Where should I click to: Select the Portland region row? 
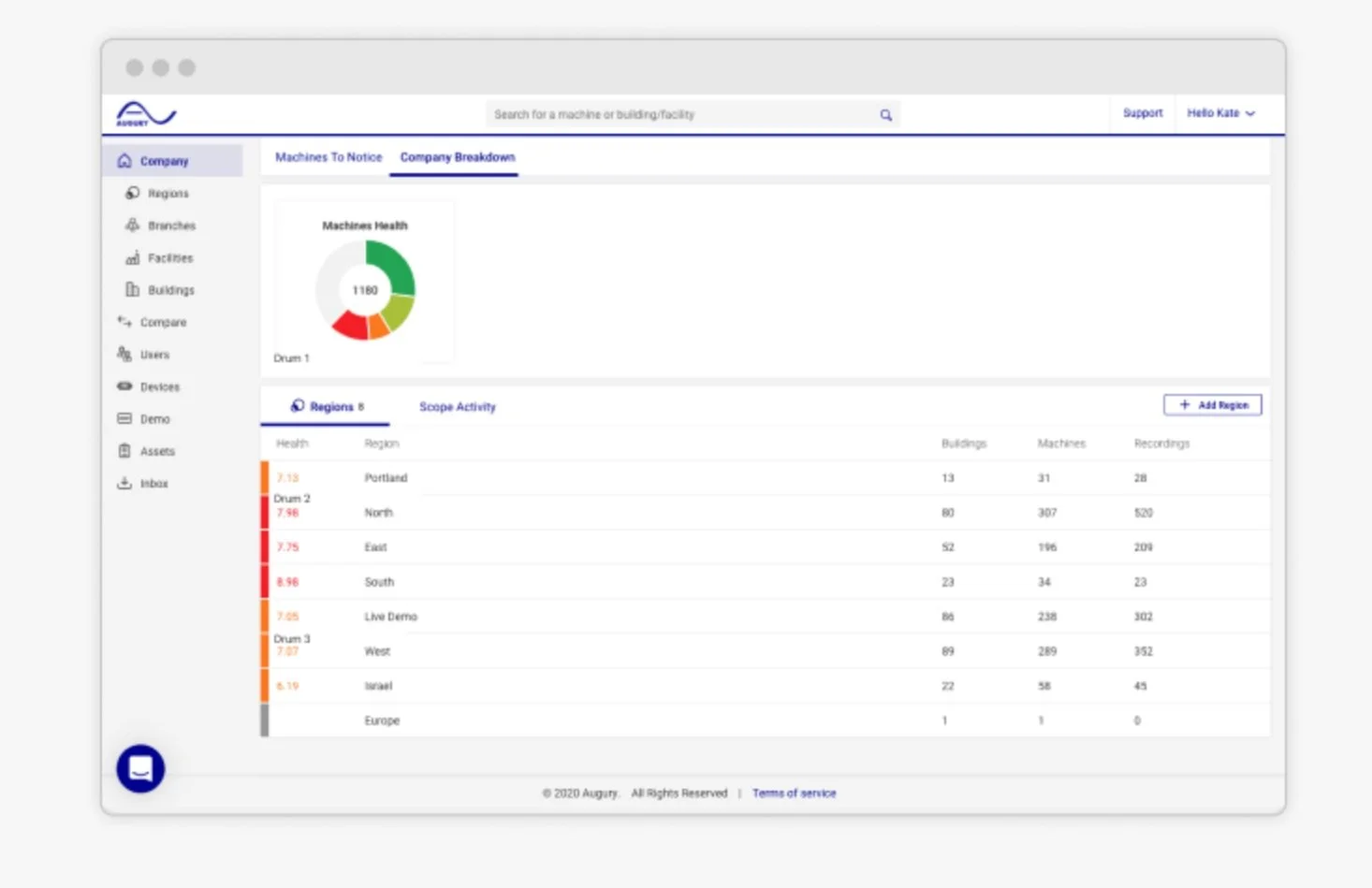[766, 478]
